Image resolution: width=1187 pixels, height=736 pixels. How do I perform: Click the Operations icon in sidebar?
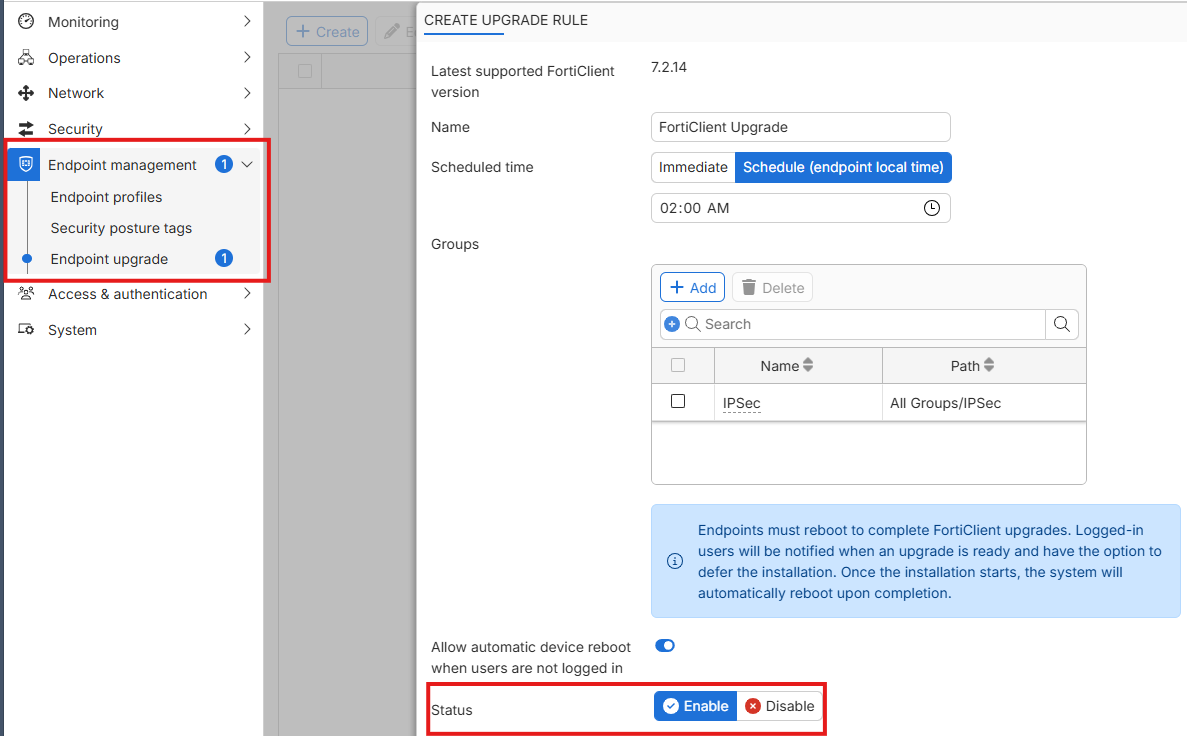[26, 58]
